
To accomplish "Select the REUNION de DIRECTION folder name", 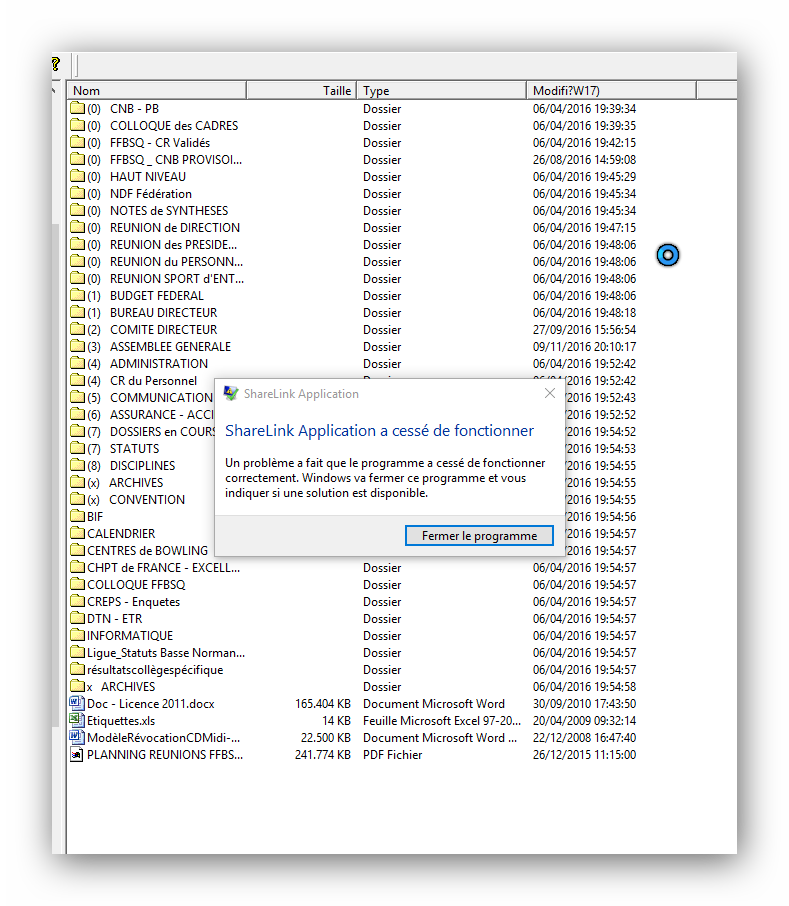I will pyautogui.click(x=175, y=228).
